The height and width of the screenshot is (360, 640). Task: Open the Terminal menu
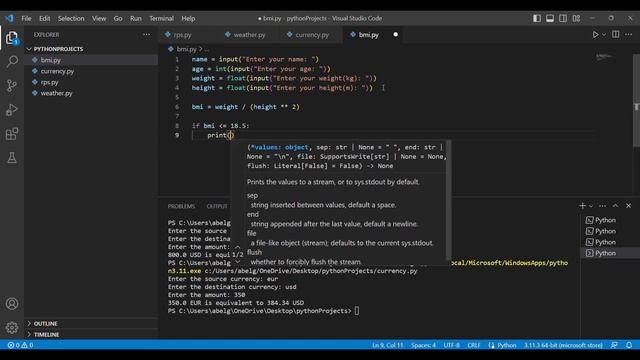161,18
